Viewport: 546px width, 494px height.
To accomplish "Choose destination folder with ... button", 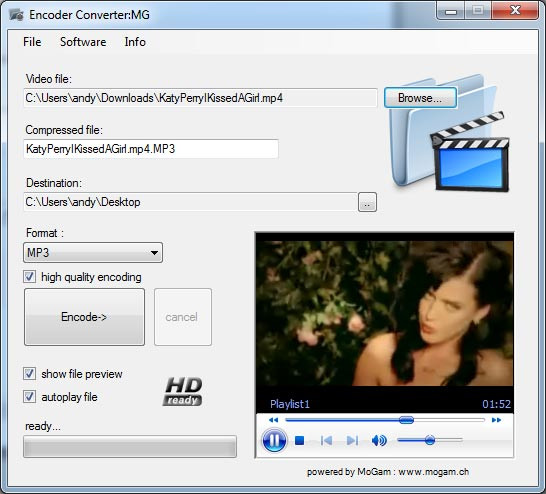I will point(367,202).
